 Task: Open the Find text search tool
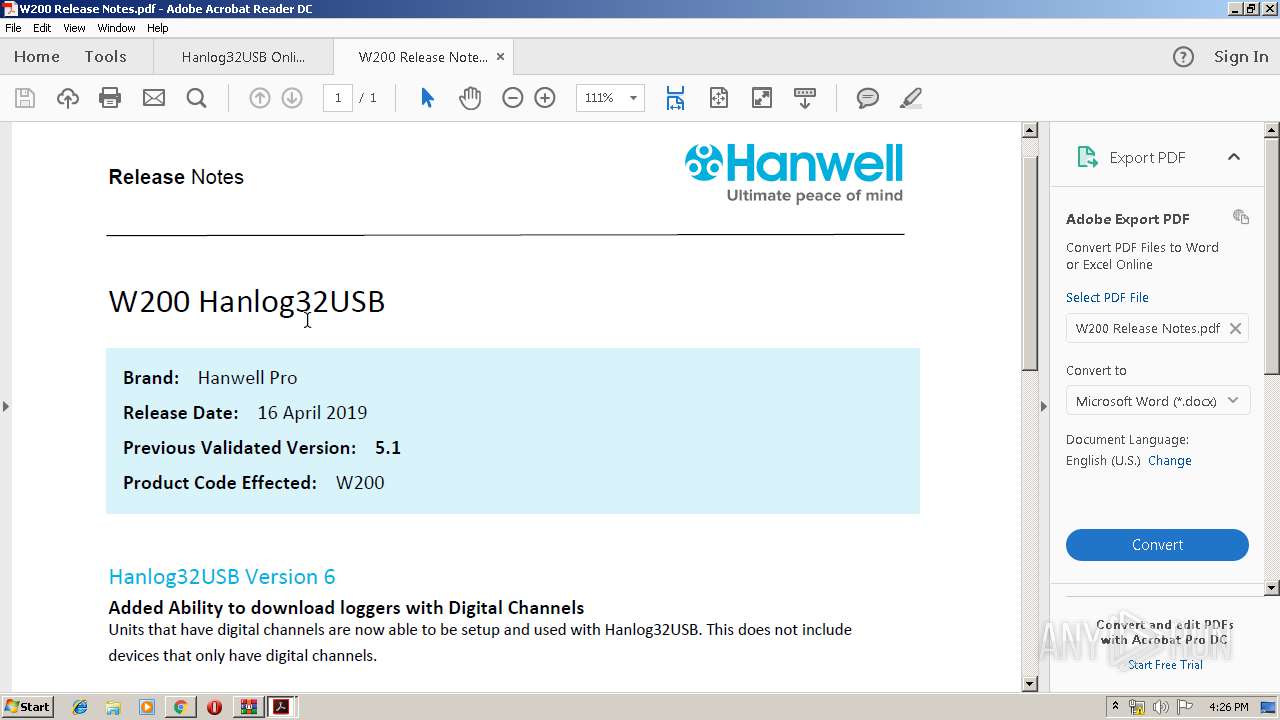[196, 98]
